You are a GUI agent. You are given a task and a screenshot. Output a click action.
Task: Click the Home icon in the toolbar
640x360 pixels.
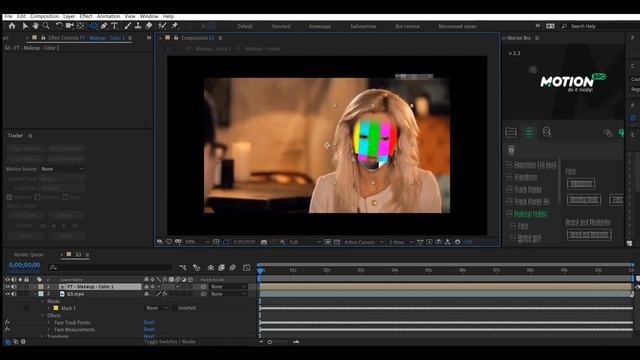coord(12,26)
